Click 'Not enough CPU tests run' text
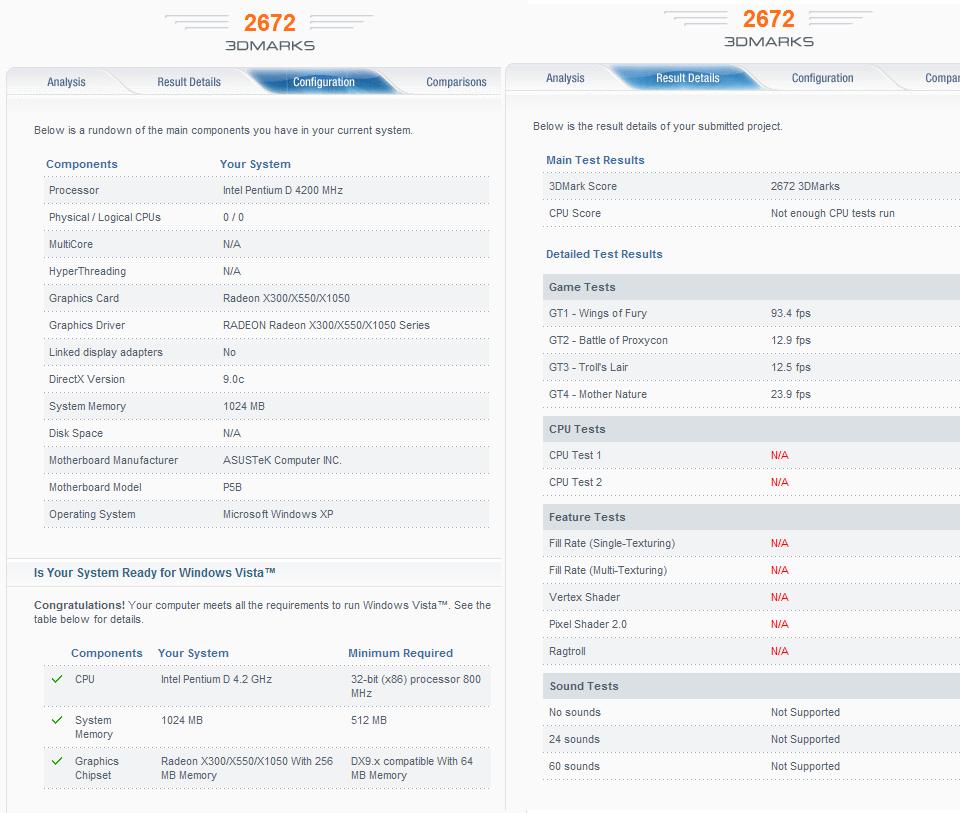The height and width of the screenshot is (813, 960). click(x=833, y=213)
